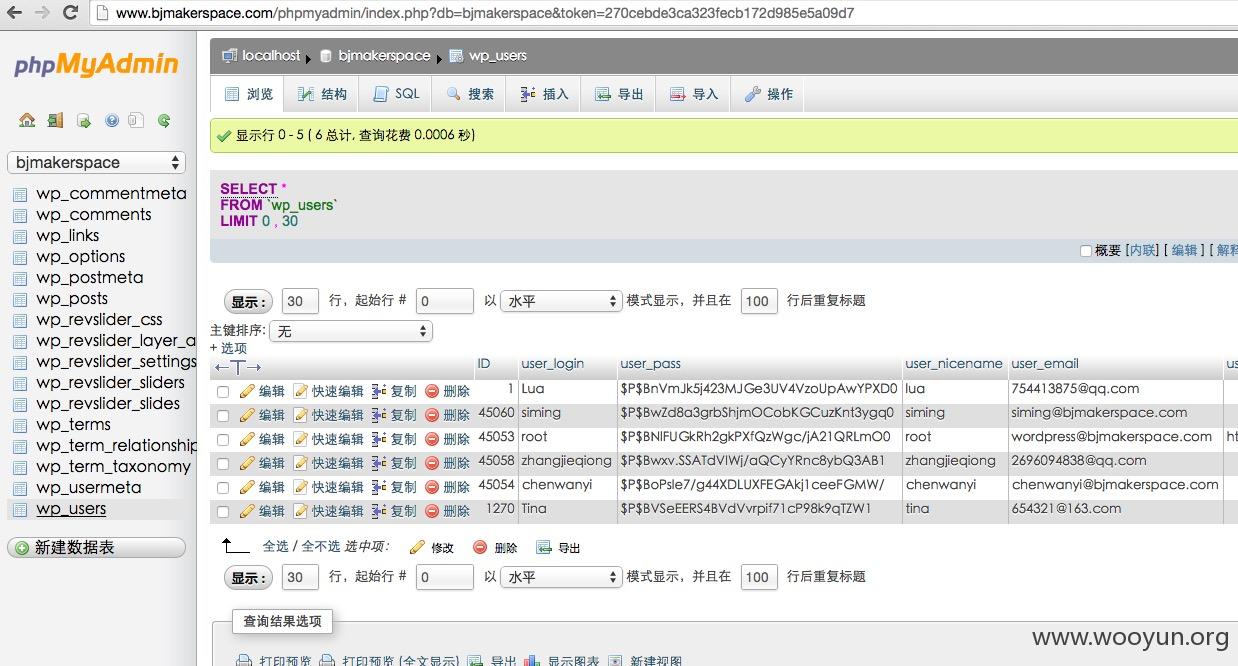This screenshot has width=1238, height=666.
Task: Expand the + 选项 options link
Action: click(x=228, y=348)
